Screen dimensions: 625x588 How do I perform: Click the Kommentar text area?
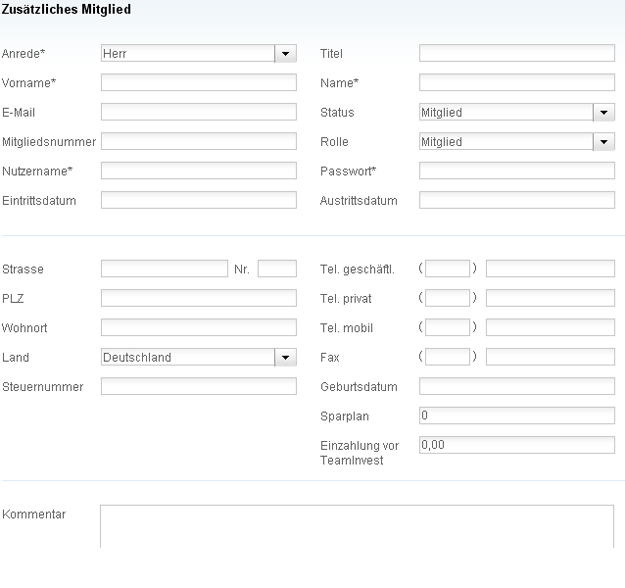click(x=357, y=526)
